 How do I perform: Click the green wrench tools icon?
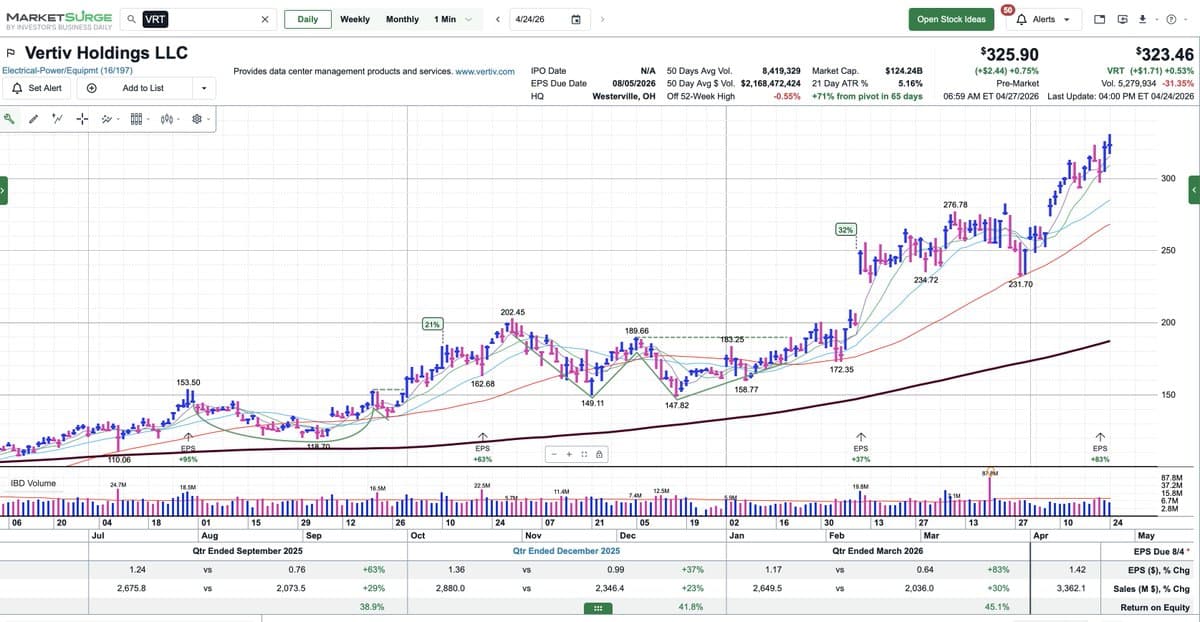(10, 120)
